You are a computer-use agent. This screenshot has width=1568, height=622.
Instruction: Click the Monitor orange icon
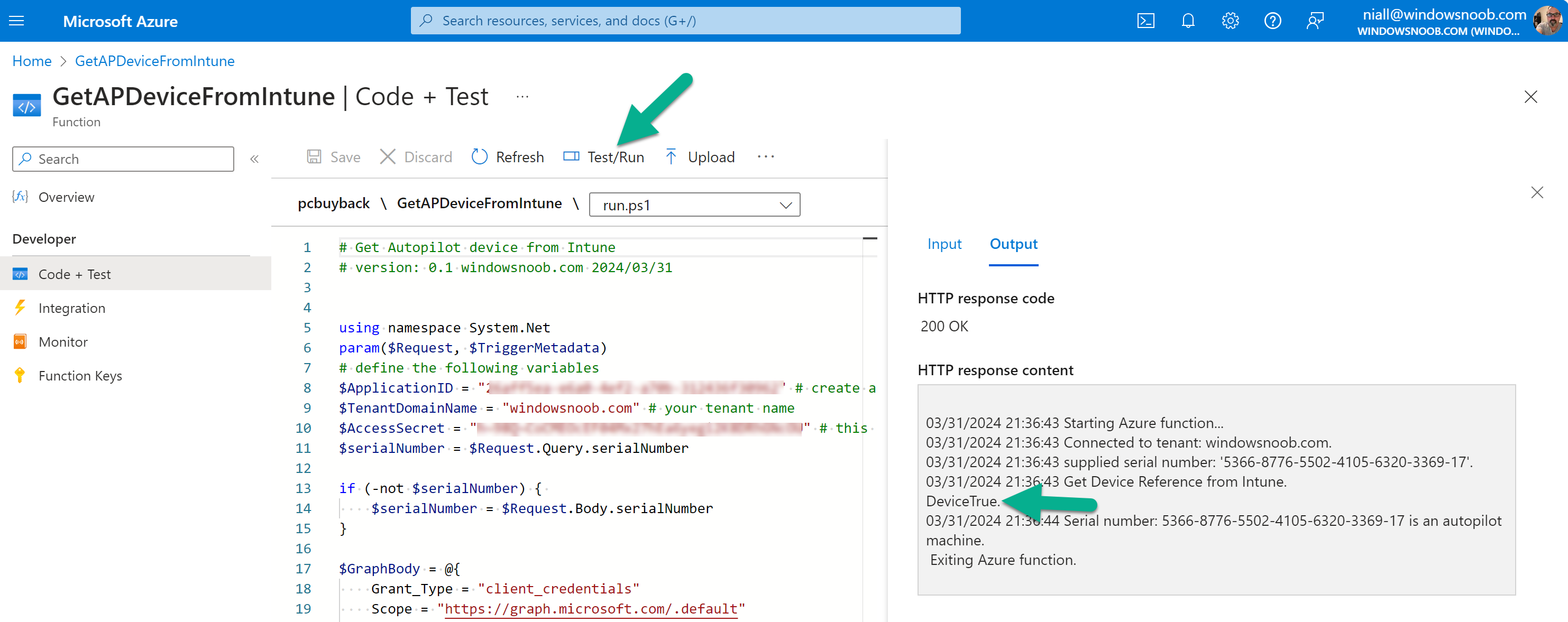[x=20, y=342]
